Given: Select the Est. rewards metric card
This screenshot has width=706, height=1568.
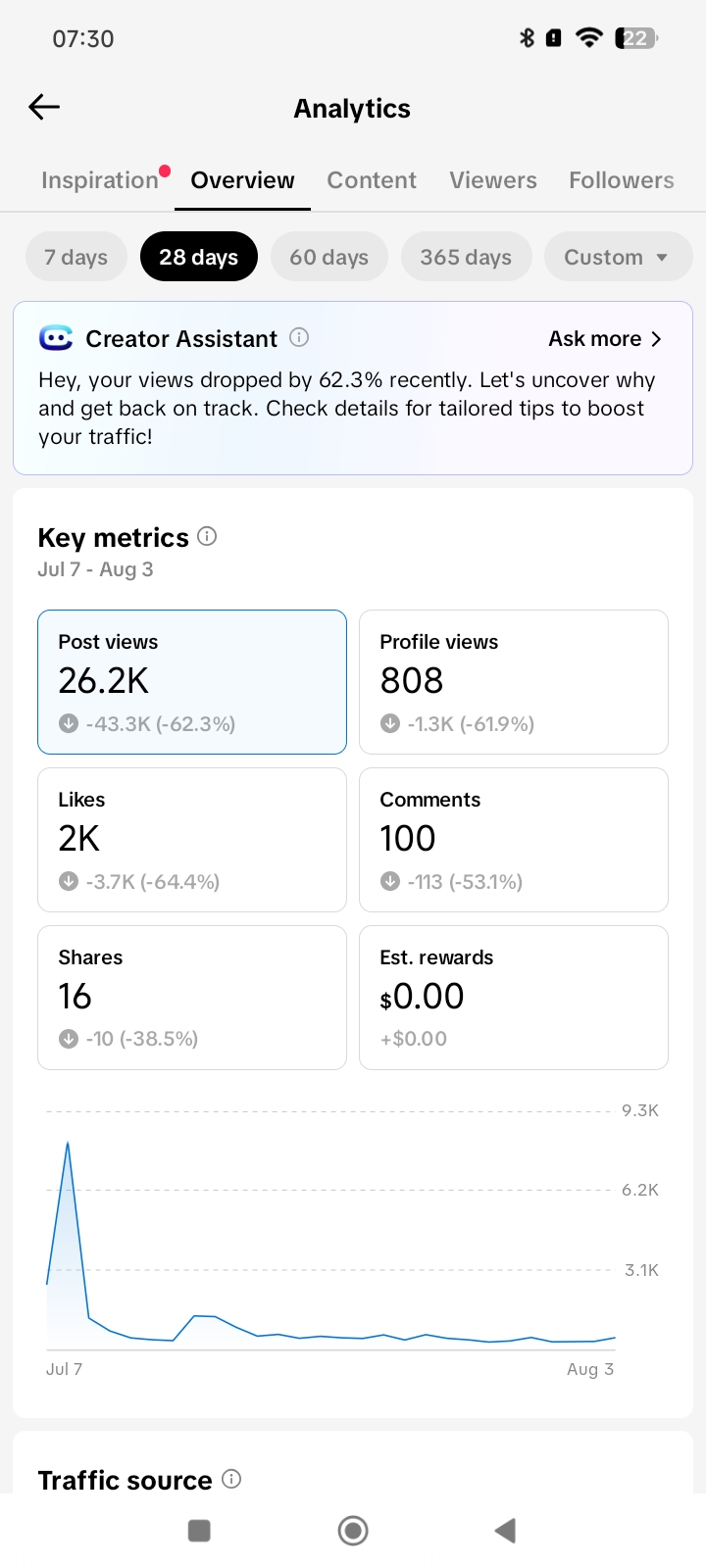Looking at the screenshot, I should [x=514, y=998].
